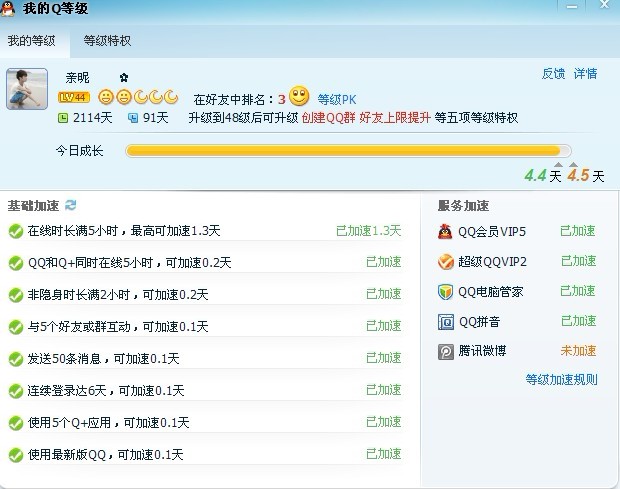Click the QQ会员VIP5 service label
This screenshot has width=620, height=489.
pos(492,232)
